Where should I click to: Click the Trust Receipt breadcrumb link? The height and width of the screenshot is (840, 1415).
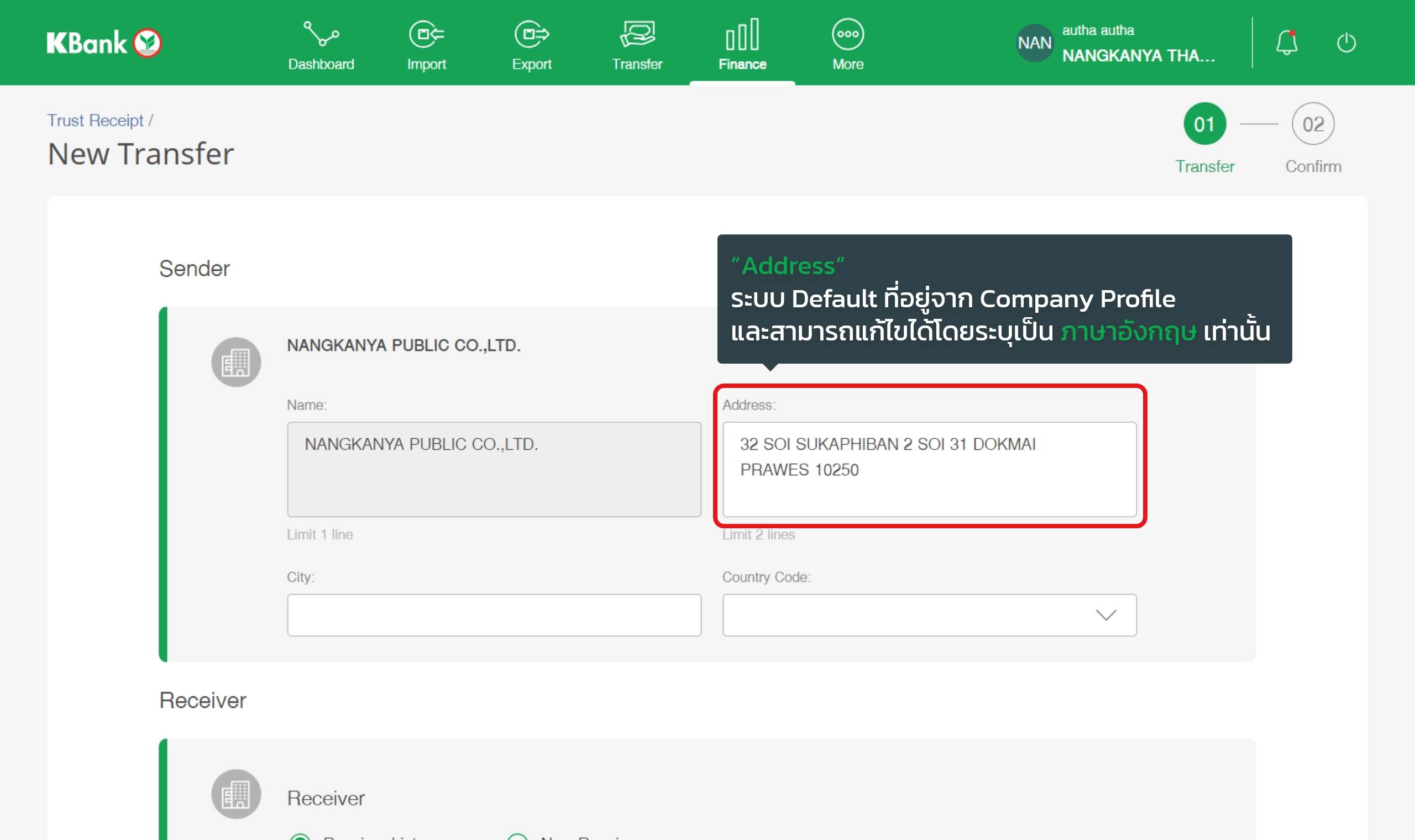tap(95, 120)
